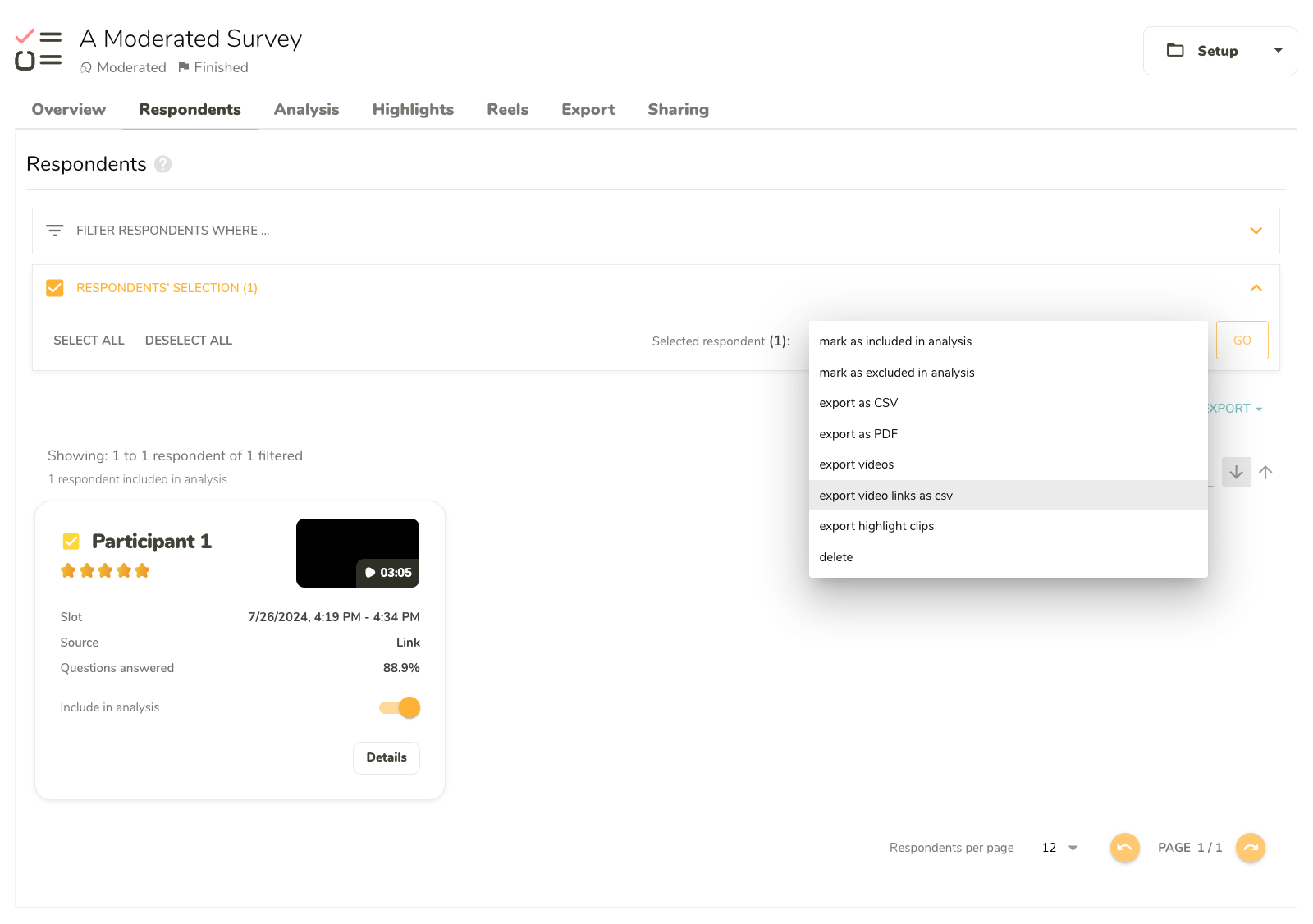Click DESELECT ALL
1313x924 pixels.
(x=189, y=341)
